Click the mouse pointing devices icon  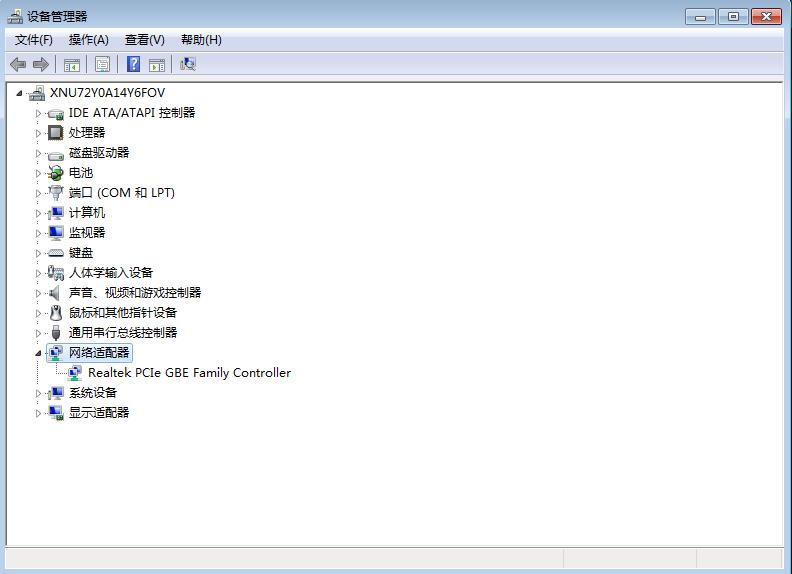click(x=56, y=313)
